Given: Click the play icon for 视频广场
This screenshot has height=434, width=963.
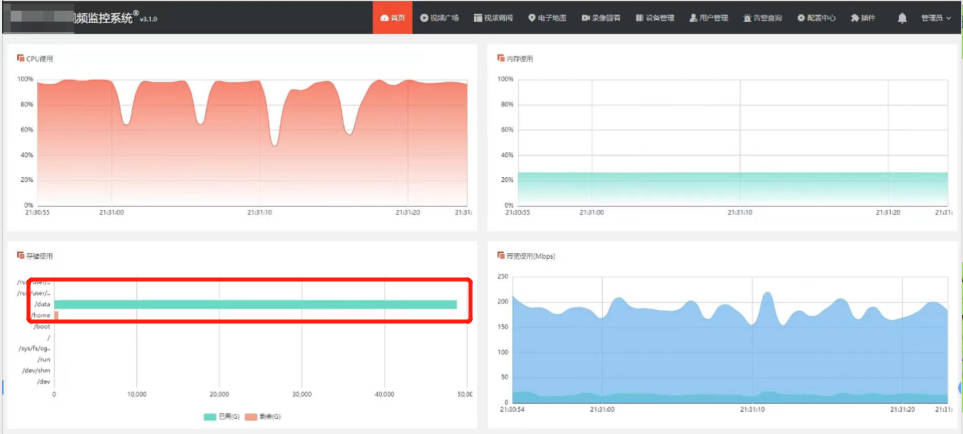Looking at the screenshot, I should [424, 18].
